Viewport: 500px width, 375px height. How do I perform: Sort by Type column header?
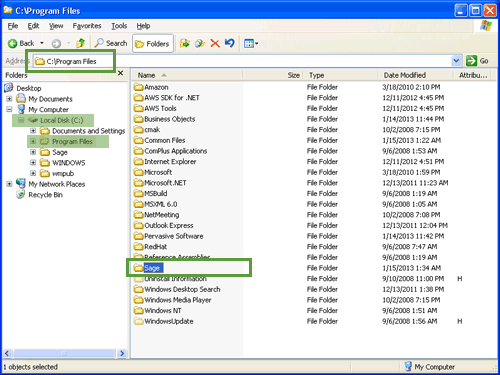[340, 75]
